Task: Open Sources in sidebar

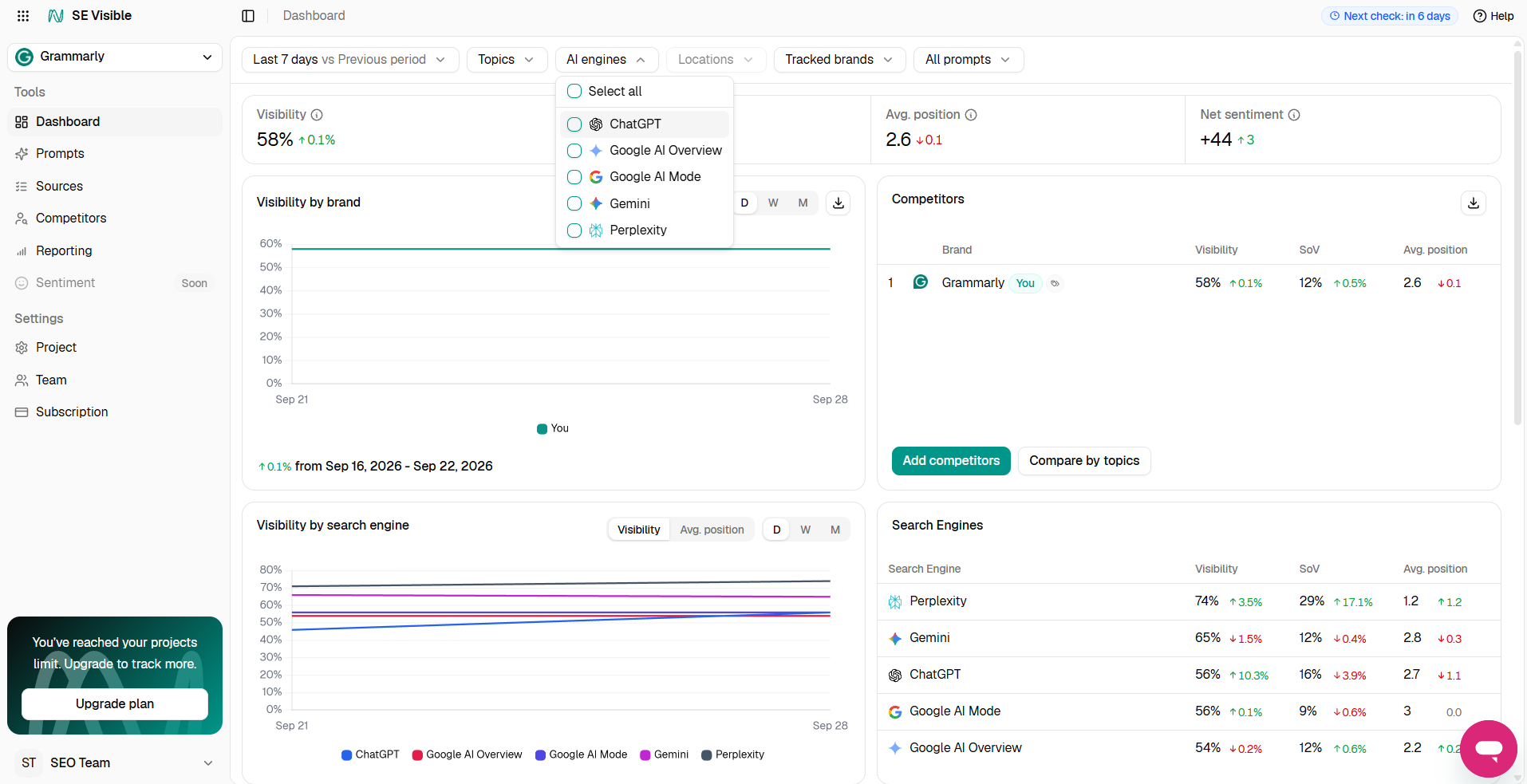Action: pos(115,186)
